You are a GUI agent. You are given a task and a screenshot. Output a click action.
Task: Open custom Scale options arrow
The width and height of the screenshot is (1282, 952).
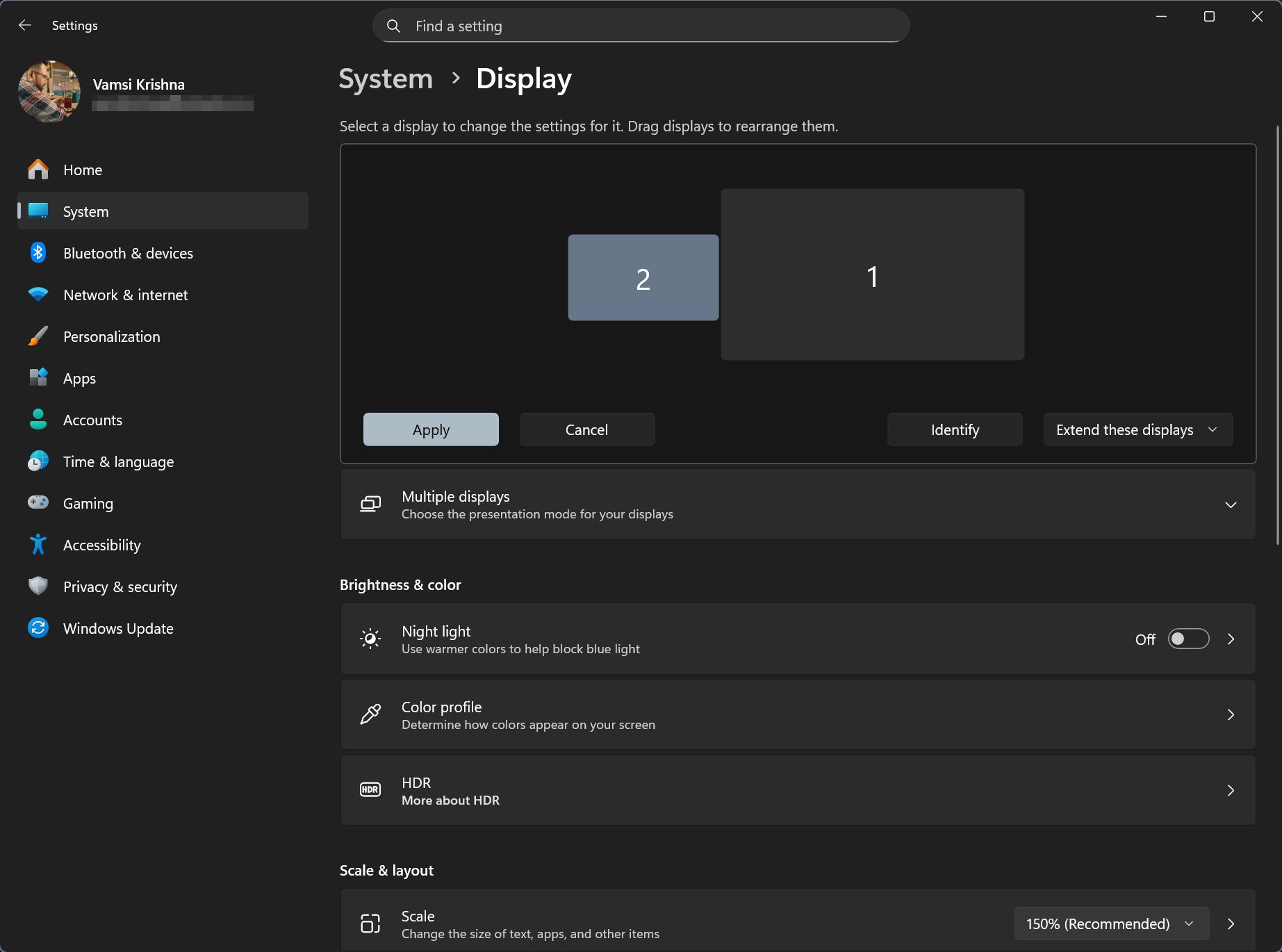[1231, 924]
